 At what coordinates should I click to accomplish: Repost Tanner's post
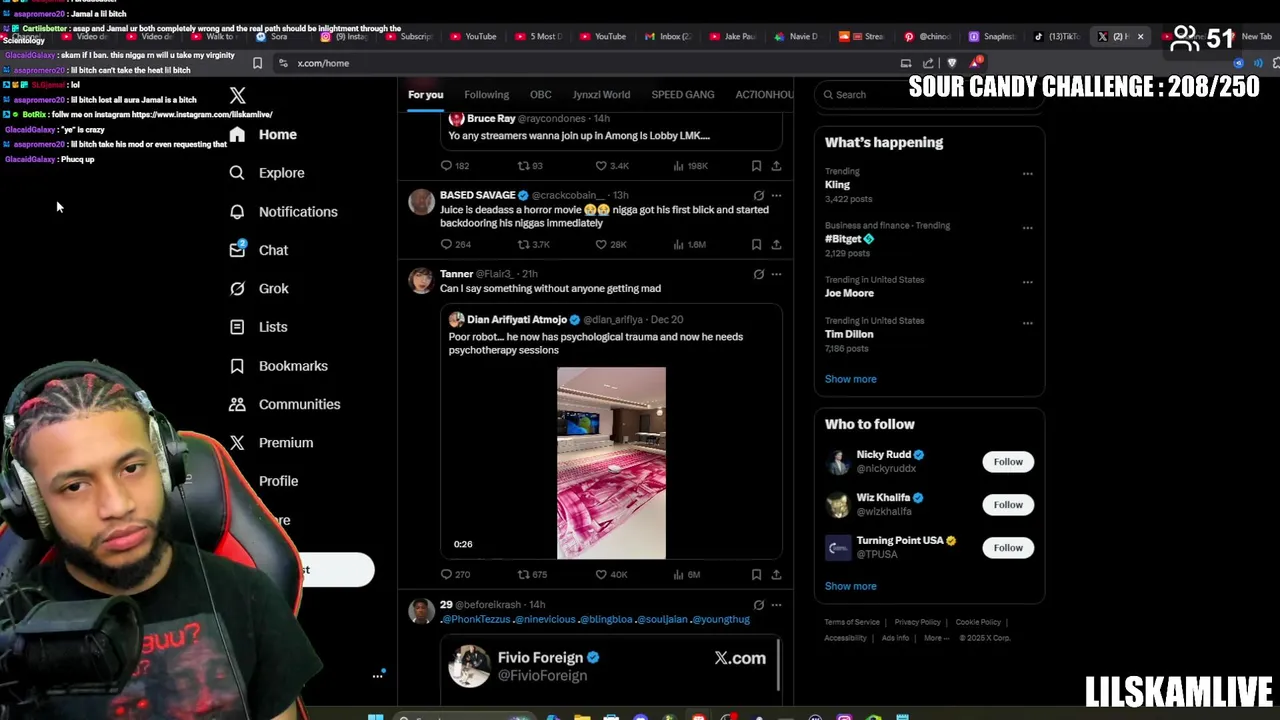pos(531,574)
